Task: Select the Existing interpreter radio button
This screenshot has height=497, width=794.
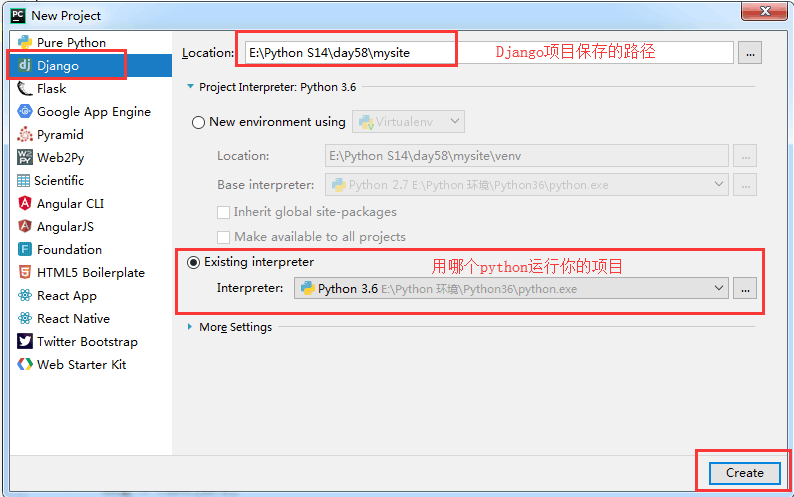Action: tap(193, 262)
